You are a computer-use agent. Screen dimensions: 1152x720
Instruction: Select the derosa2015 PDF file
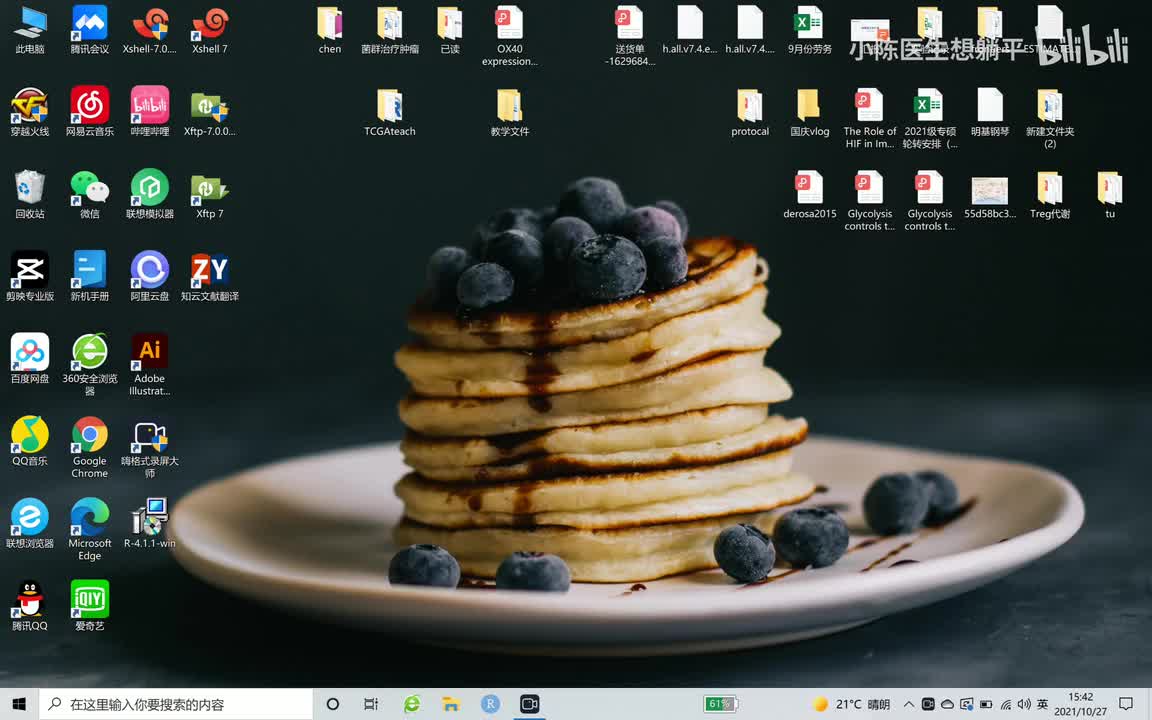[810, 195]
